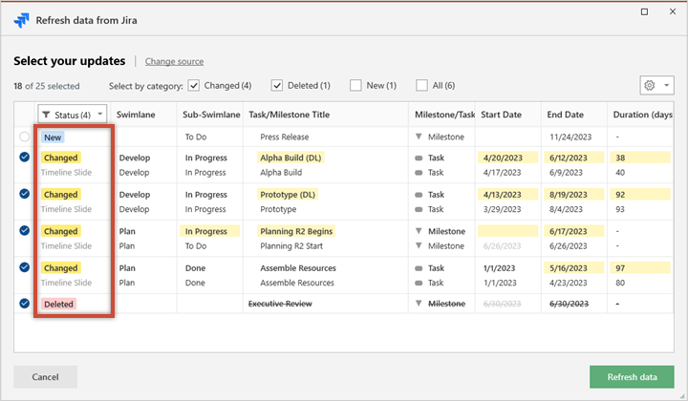Click the task icon in Prototype (DL) row
Screen dimensions: 688x401
419,195
